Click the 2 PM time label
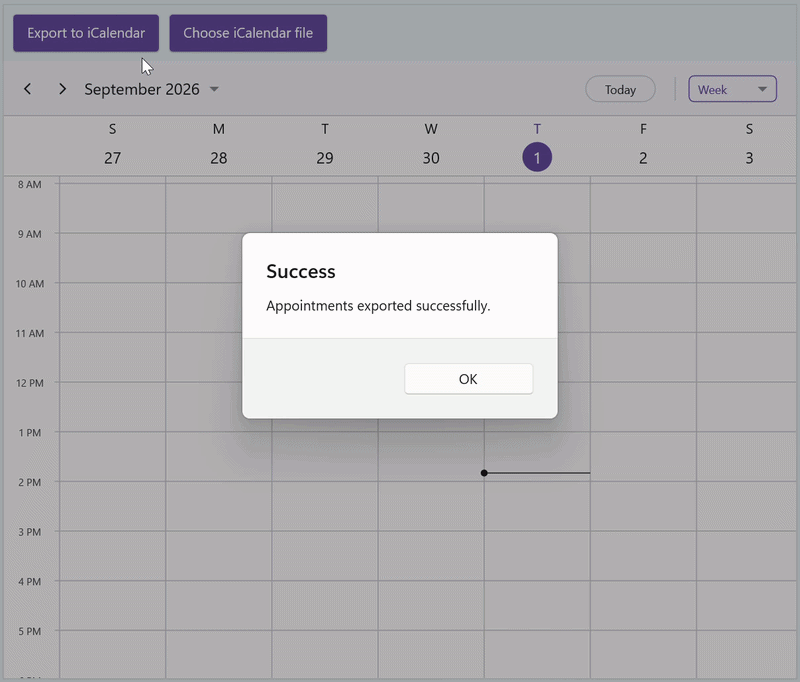 click(30, 482)
